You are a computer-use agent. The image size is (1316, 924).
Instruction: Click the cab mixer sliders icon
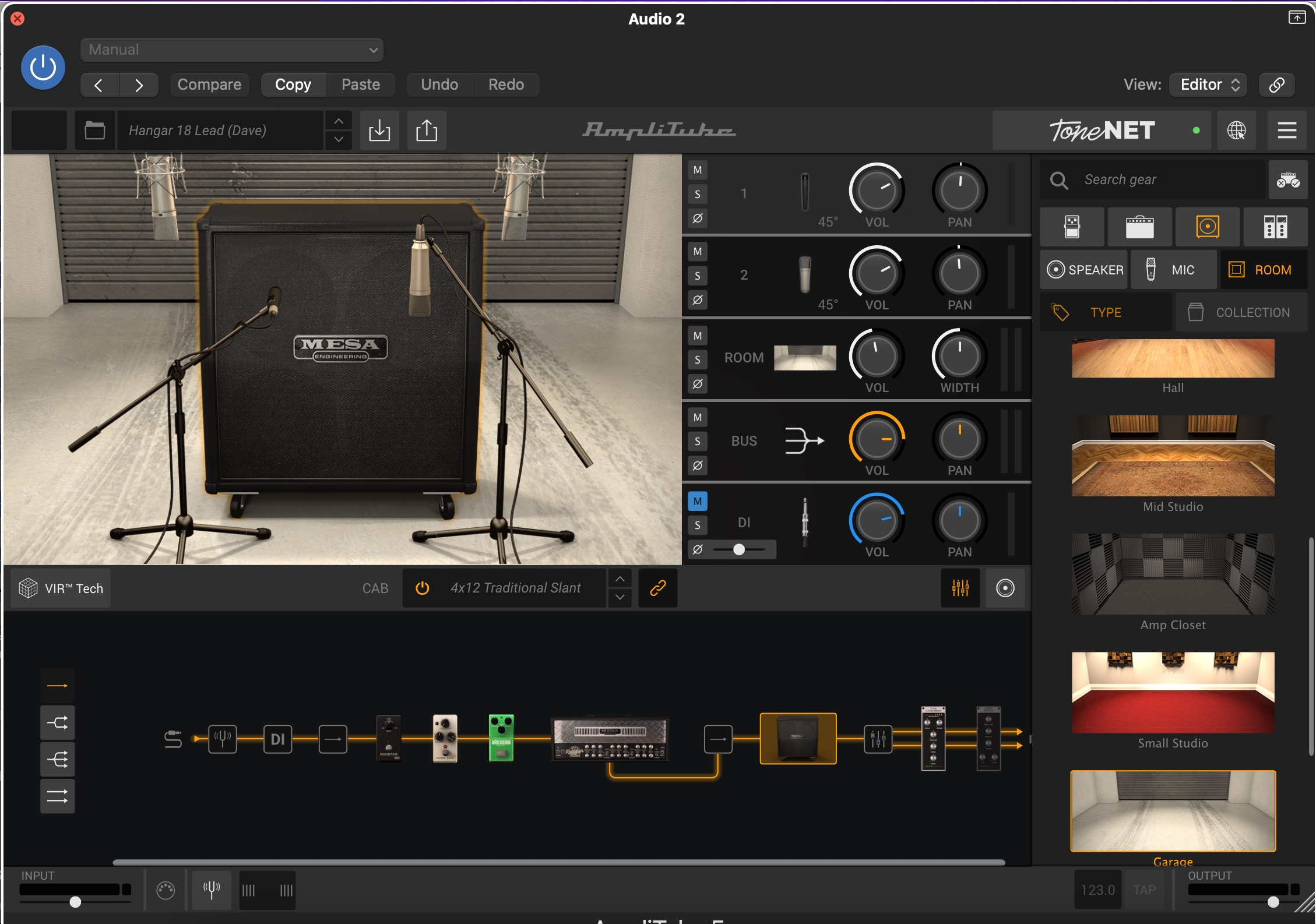(x=960, y=588)
